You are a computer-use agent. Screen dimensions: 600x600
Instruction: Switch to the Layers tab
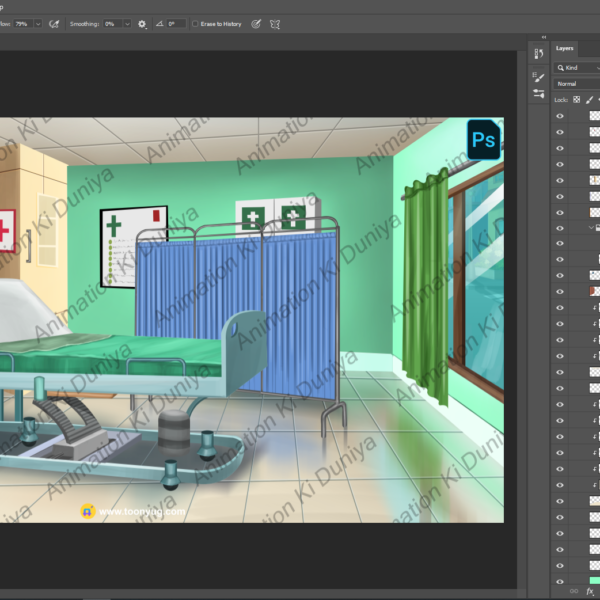(564, 48)
